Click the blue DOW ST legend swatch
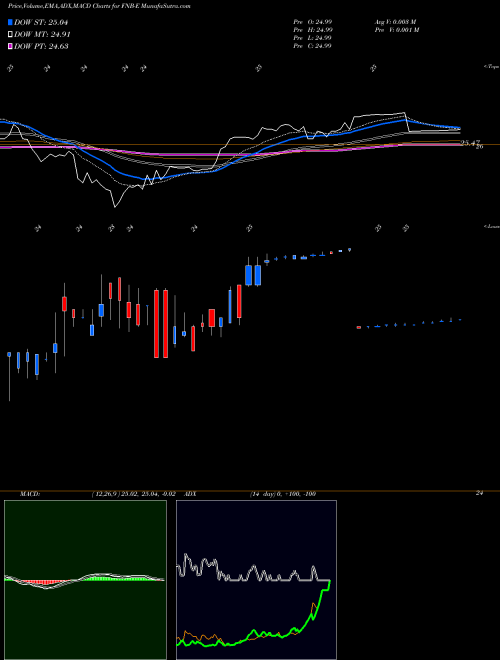The width and height of the screenshot is (500, 660). pyautogui.click(x=10, y=22)
